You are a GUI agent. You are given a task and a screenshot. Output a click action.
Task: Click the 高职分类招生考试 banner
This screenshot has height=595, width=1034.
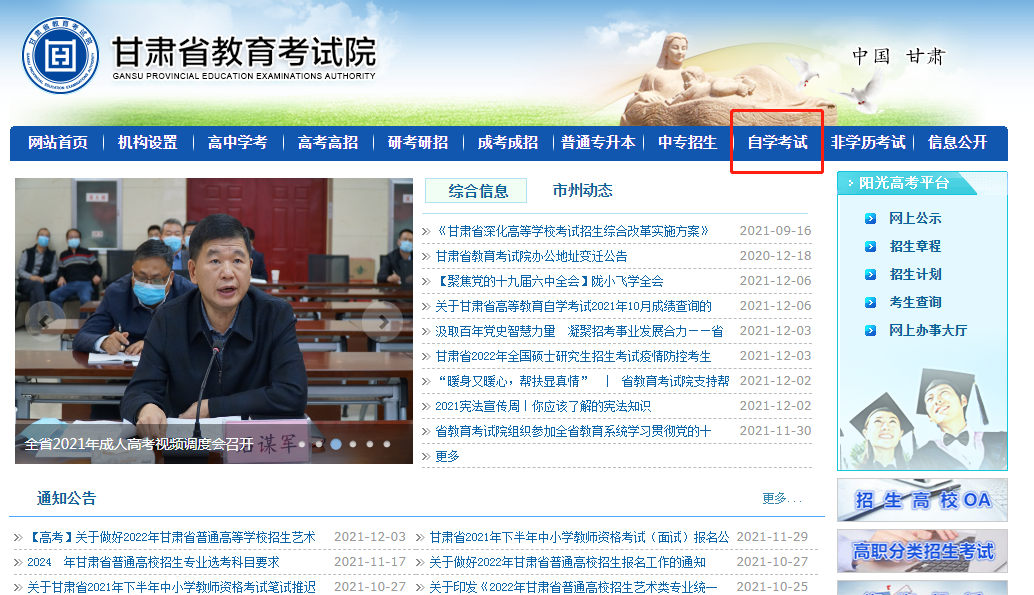click(x=923, y=551)
